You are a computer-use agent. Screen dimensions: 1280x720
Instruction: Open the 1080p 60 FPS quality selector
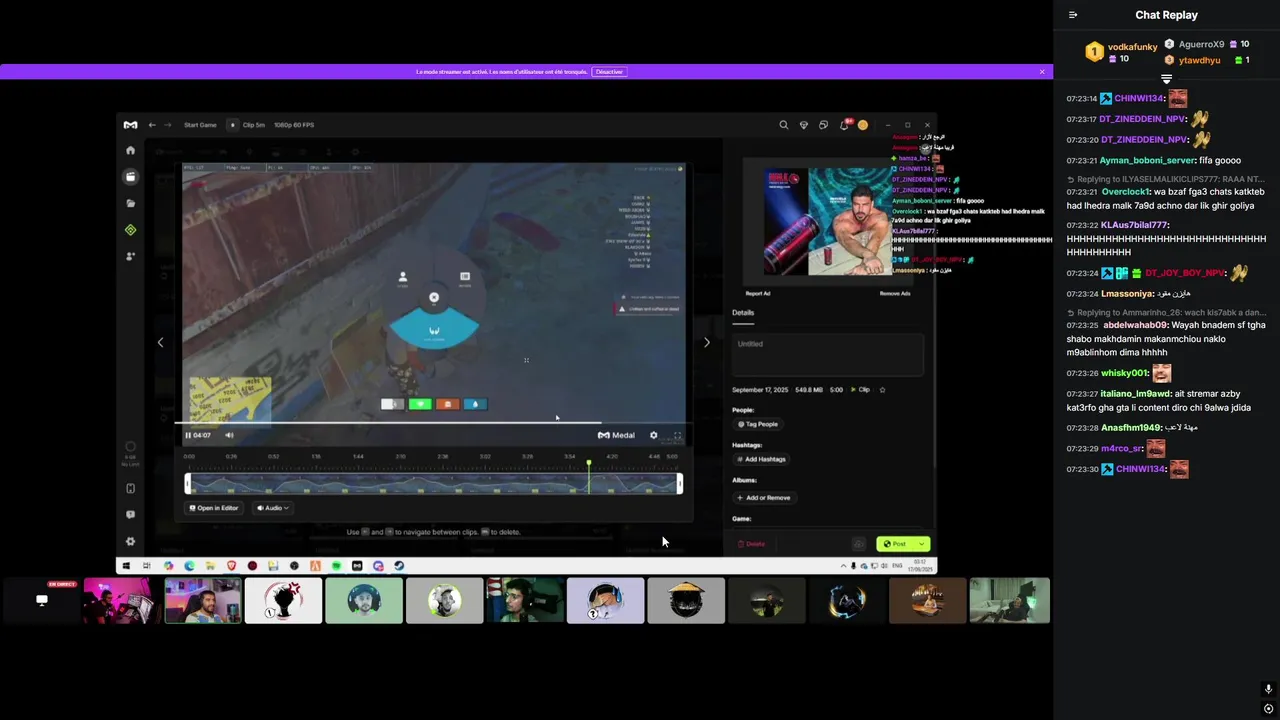tap(294, 125)
